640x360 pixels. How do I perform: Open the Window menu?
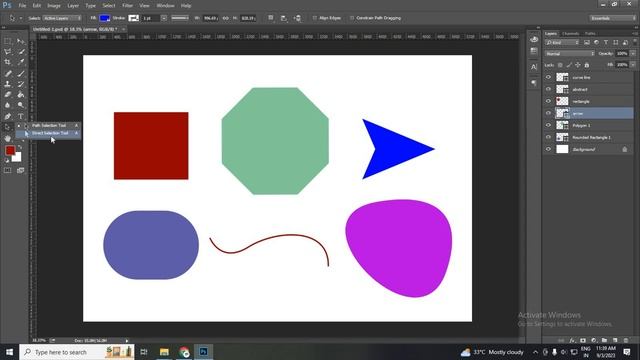165,6
